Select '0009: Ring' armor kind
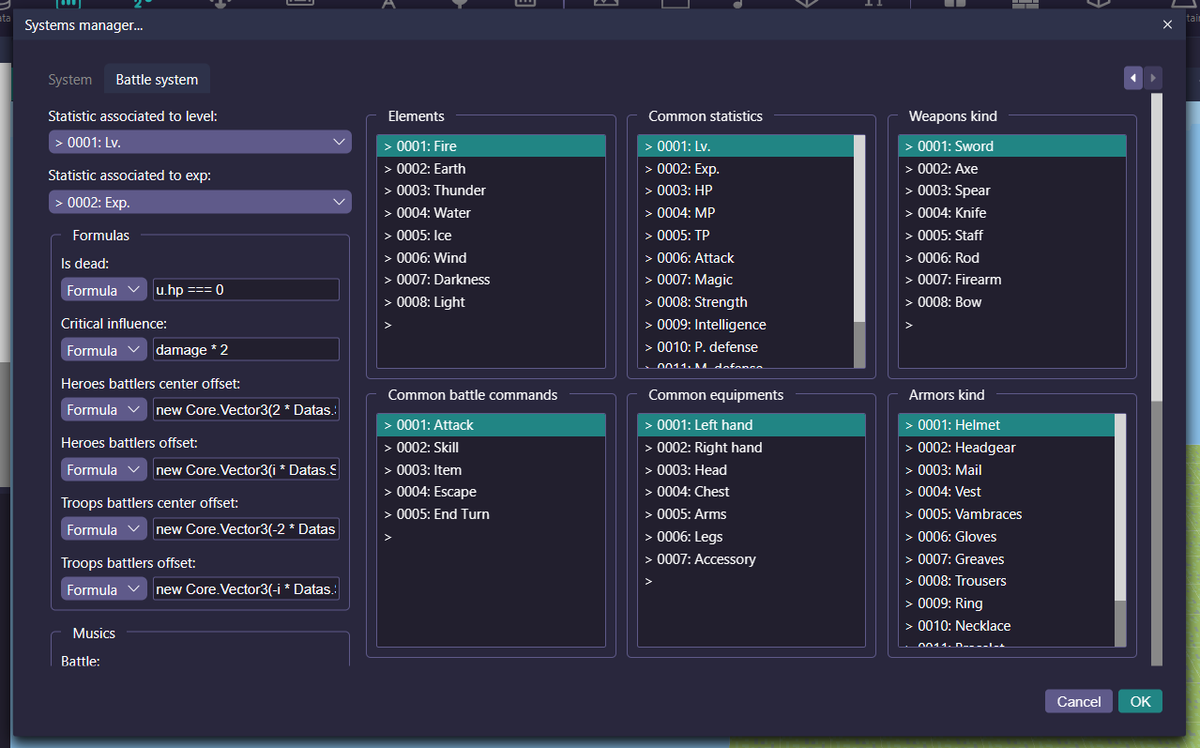 click(x=1006, y=603)
